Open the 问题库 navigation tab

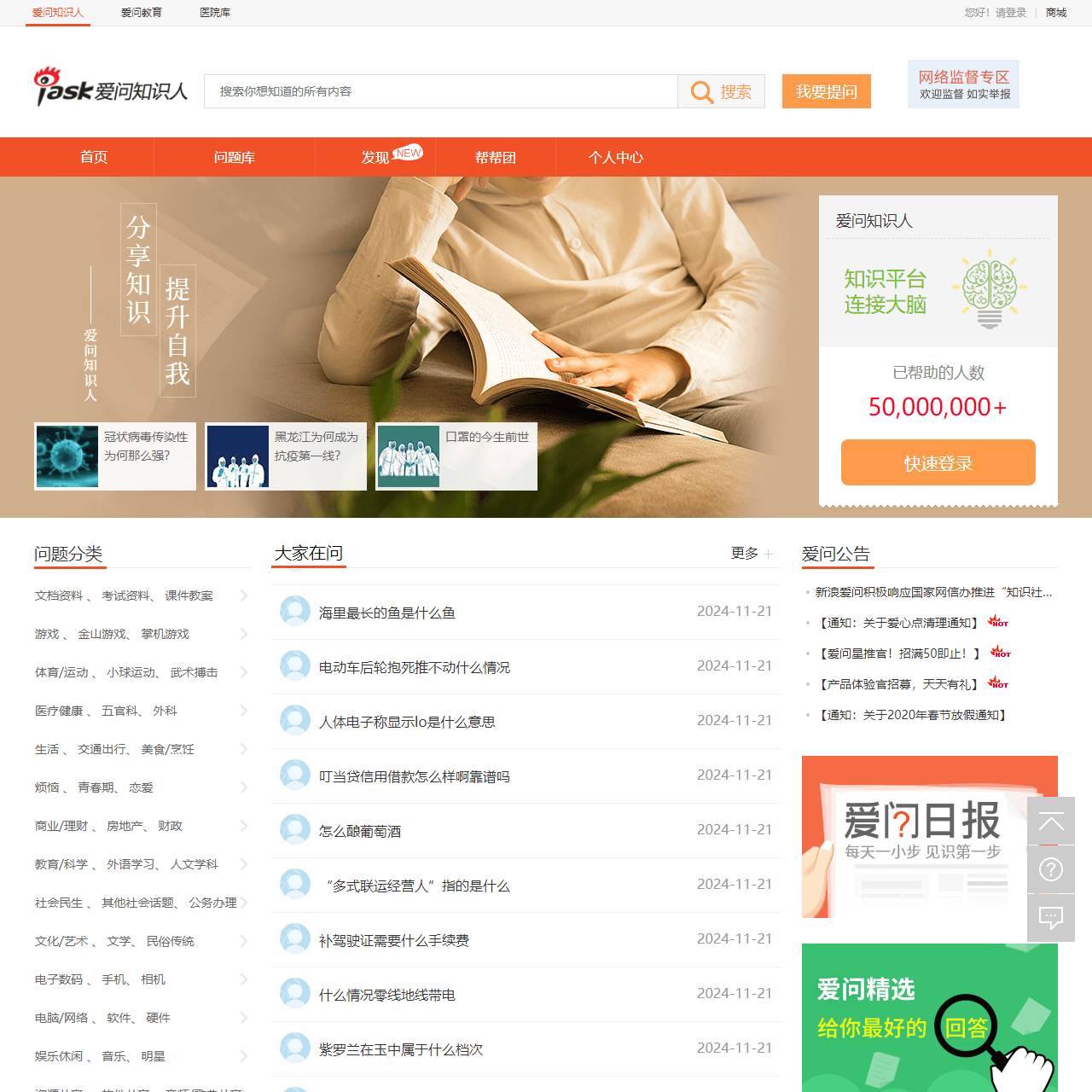click(x=235, y=157)
